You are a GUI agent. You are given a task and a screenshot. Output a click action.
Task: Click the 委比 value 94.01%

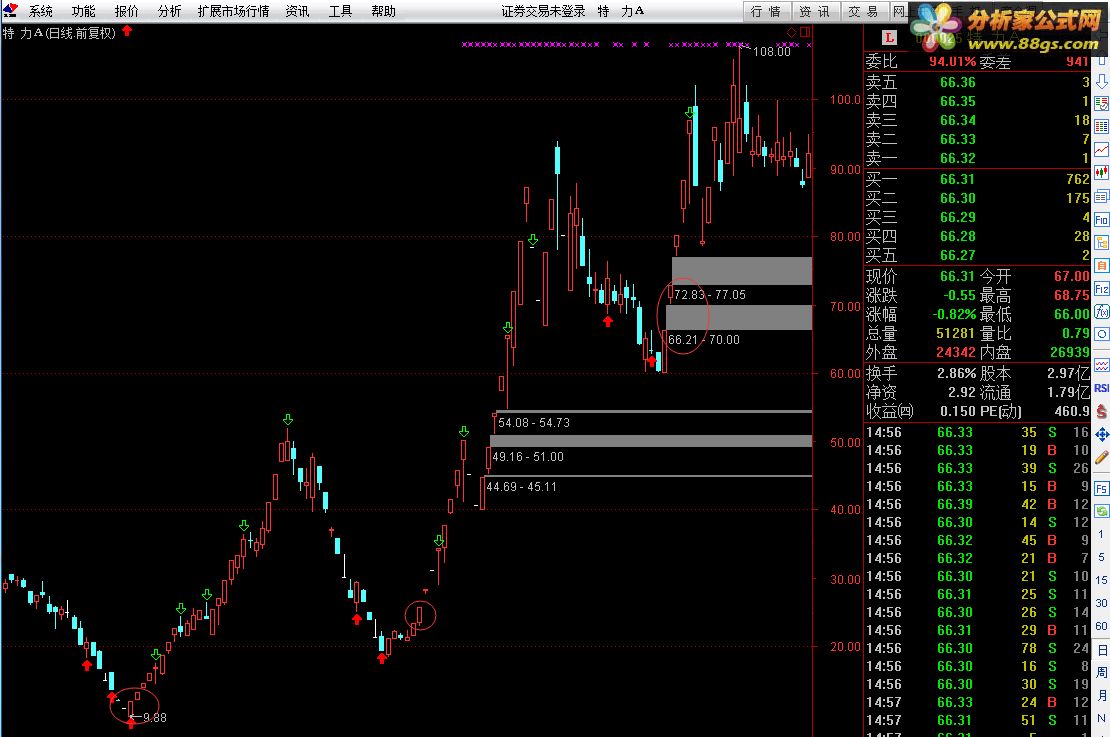point(952,62)
